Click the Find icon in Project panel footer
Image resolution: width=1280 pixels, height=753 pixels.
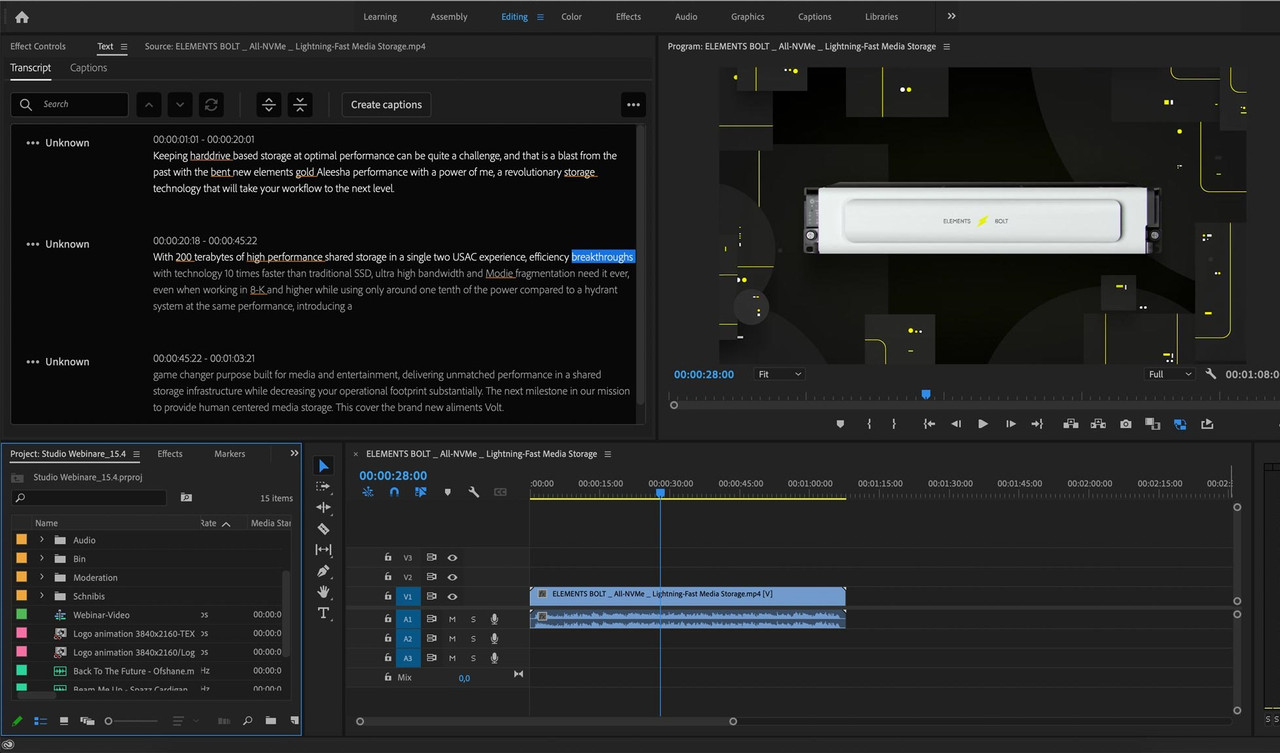click(x=247, y=721)
